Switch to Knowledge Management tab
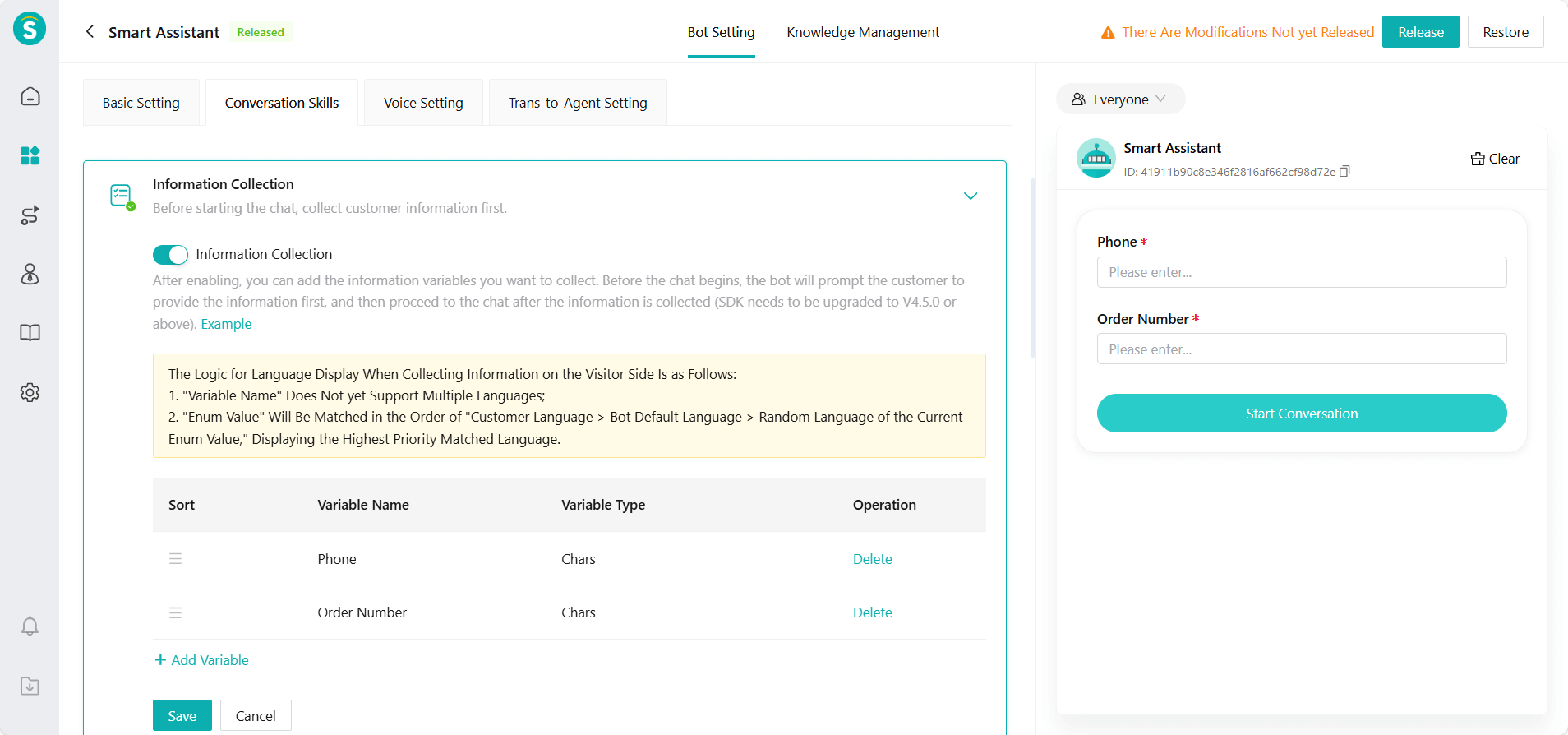 [x=862, y=32]
